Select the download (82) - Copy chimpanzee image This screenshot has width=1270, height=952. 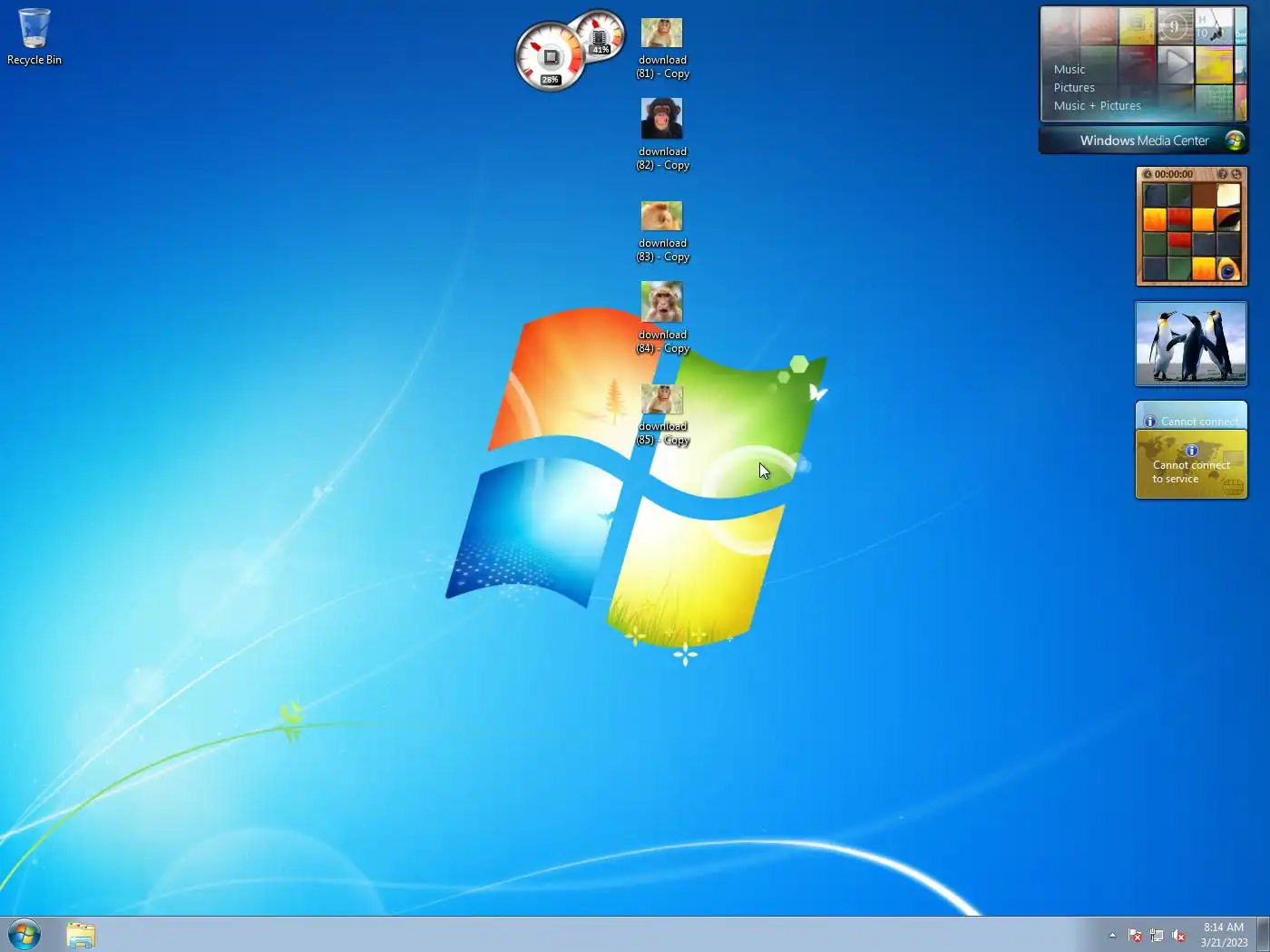coord(662,134)
